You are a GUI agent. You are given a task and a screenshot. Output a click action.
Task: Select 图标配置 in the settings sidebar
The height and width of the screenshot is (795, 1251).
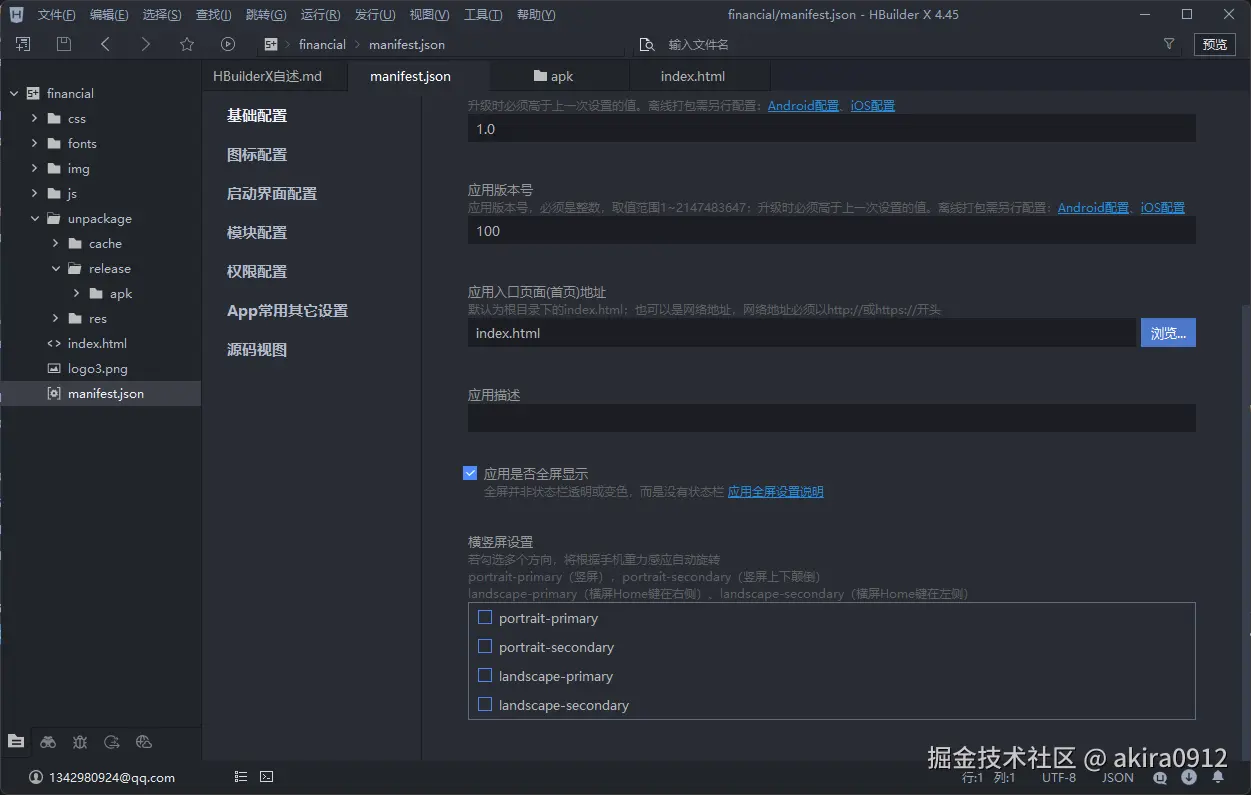point(257,154)
